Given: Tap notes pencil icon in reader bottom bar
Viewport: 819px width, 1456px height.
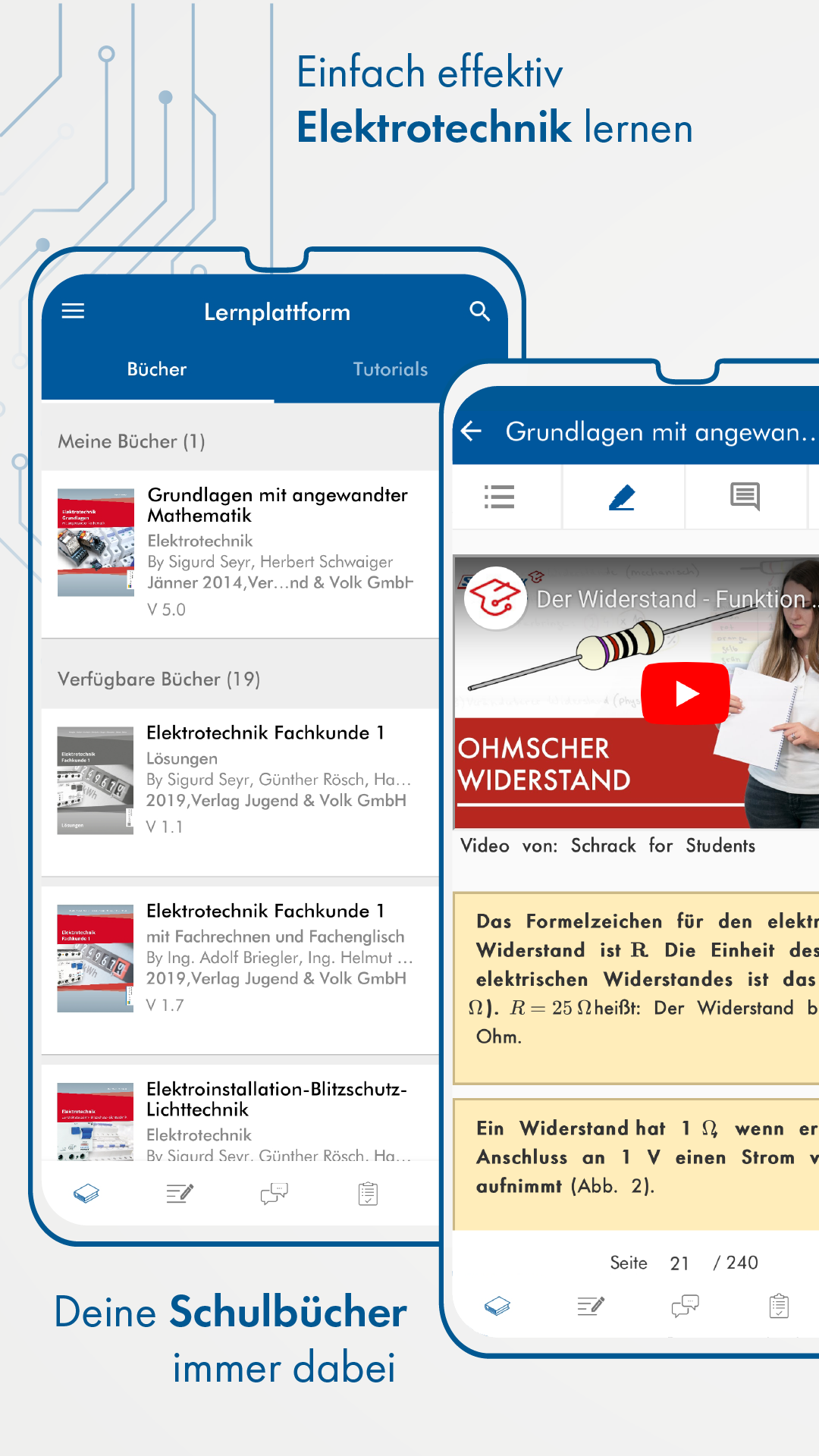Looking at the screenshot, I should [591, 1307].
